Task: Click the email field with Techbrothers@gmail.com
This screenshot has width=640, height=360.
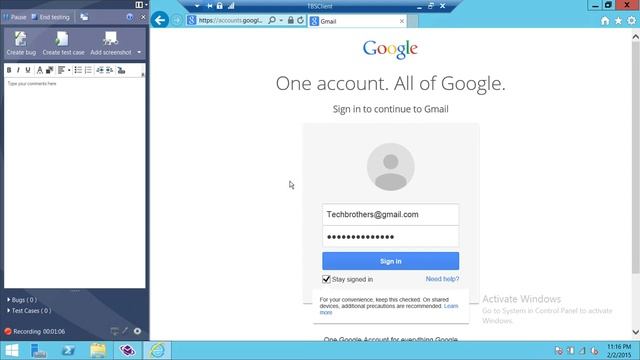Action: tap(391, 214)
